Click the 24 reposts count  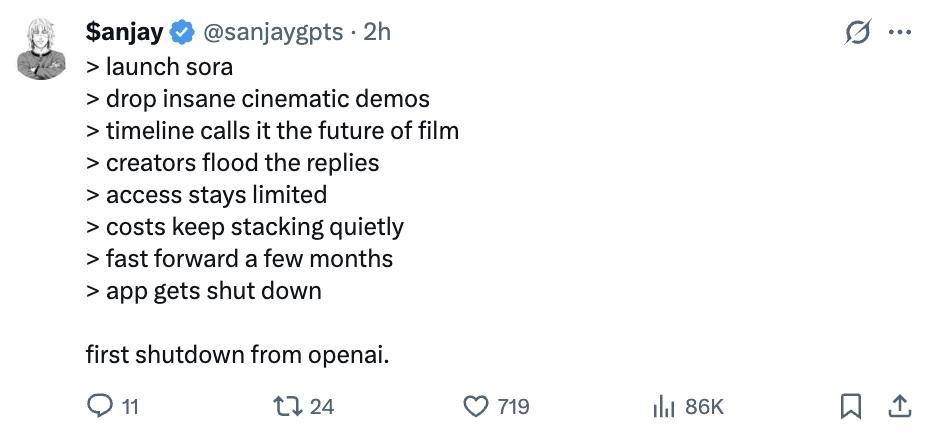[321, 406]
